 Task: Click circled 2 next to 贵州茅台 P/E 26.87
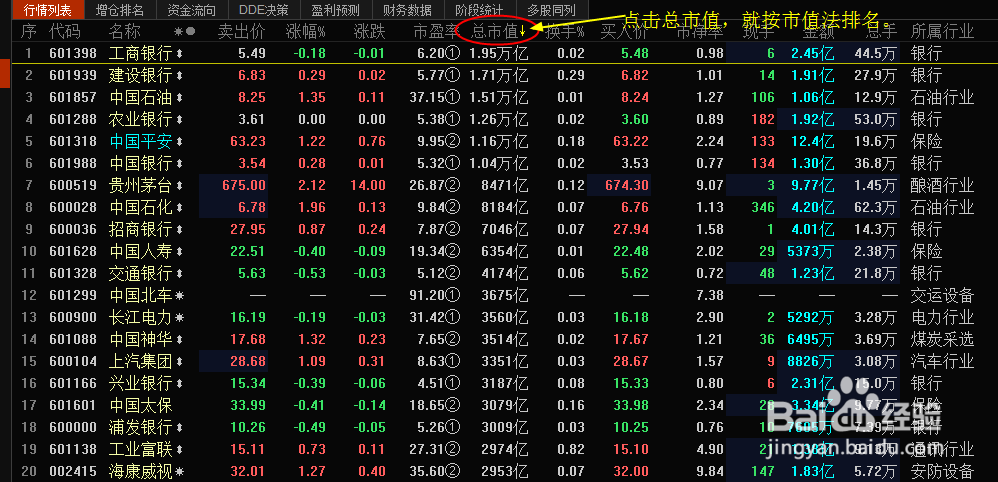[x=453, y=186]
